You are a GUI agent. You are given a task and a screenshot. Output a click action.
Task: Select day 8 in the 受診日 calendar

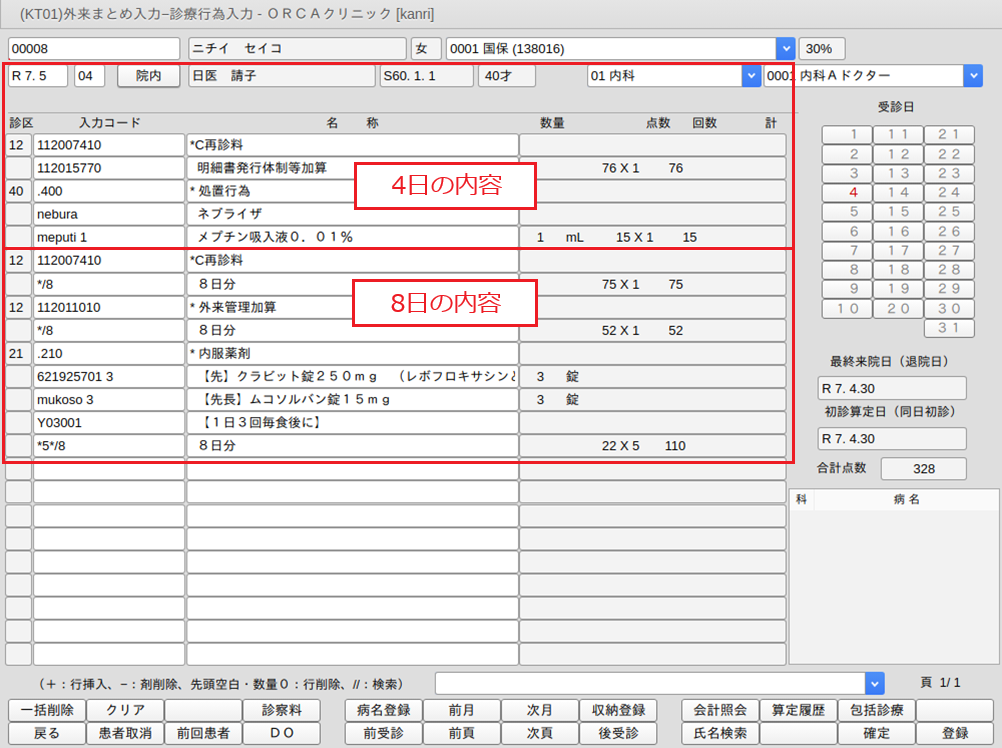coord(852,270)
